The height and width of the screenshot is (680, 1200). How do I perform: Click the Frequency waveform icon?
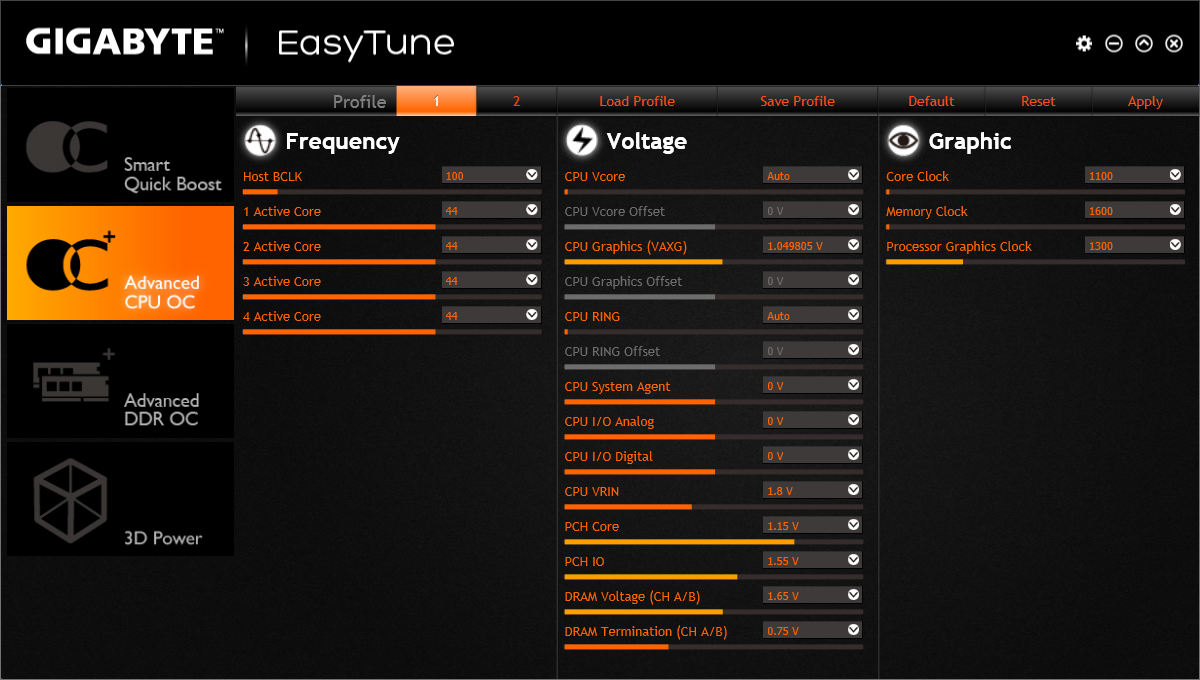pos(259,141)
